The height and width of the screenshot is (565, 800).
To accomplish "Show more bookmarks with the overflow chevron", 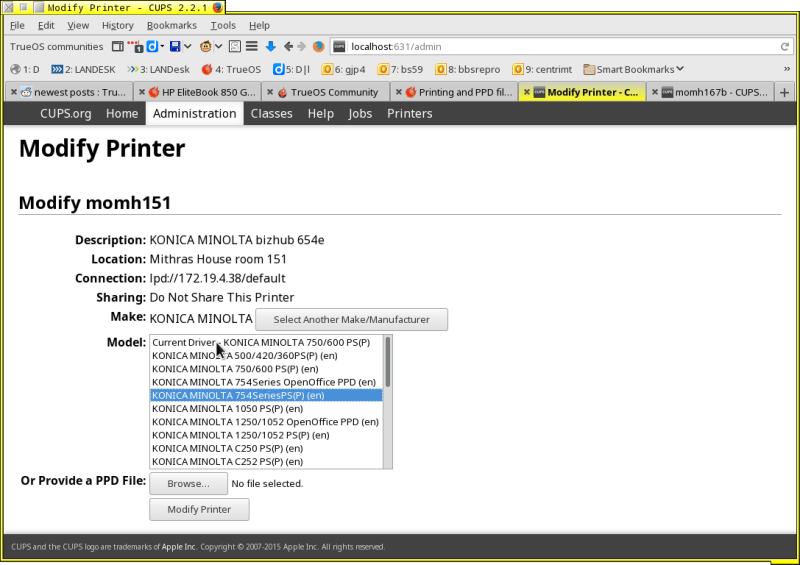I will [787, 69].
